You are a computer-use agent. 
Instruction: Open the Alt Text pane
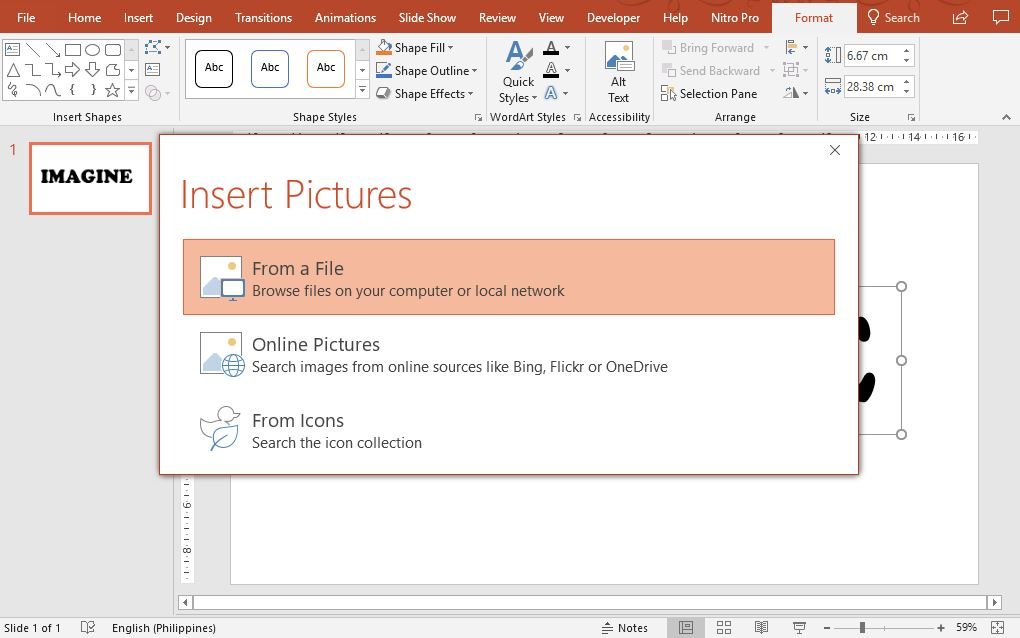[x=619, y=73]
